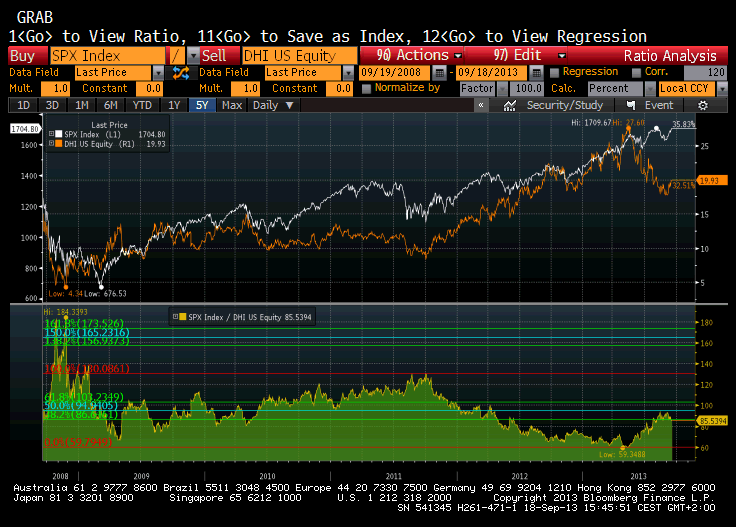Edit the Buy Constant 0.0 field
The height and width of the screenshot is (527, 736).
[150, 89]
